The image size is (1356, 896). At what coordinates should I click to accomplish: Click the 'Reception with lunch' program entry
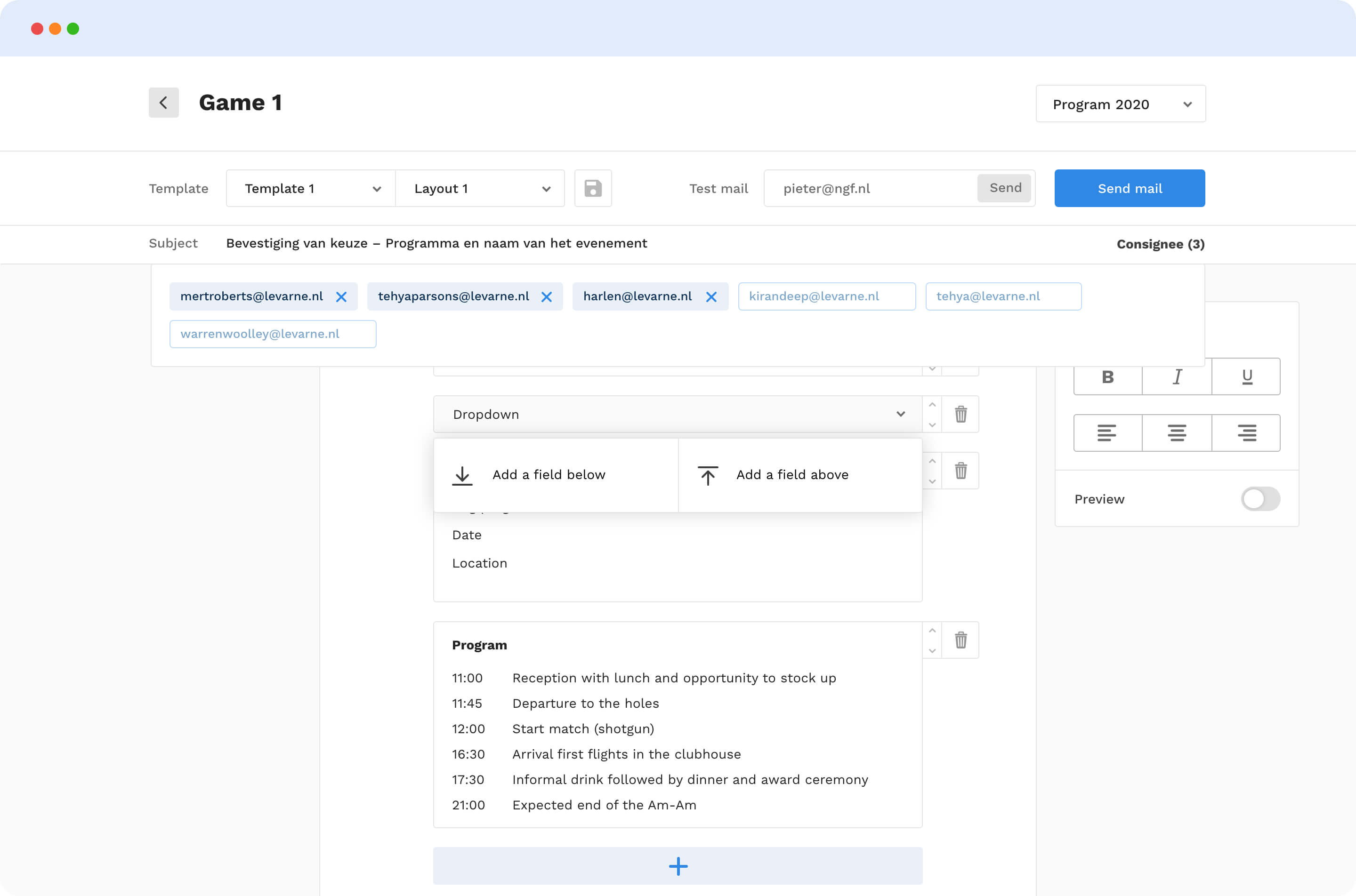(x=674, y=678)
